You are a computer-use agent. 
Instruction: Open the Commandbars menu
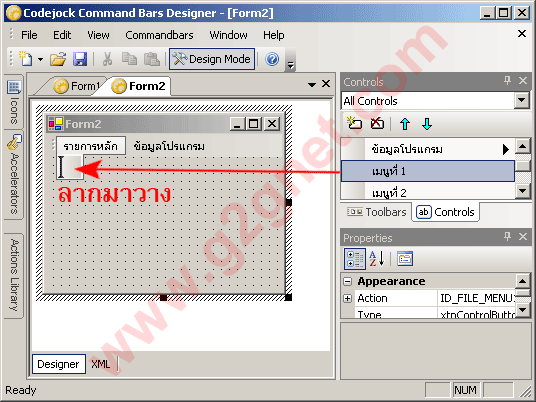[159, 35]
